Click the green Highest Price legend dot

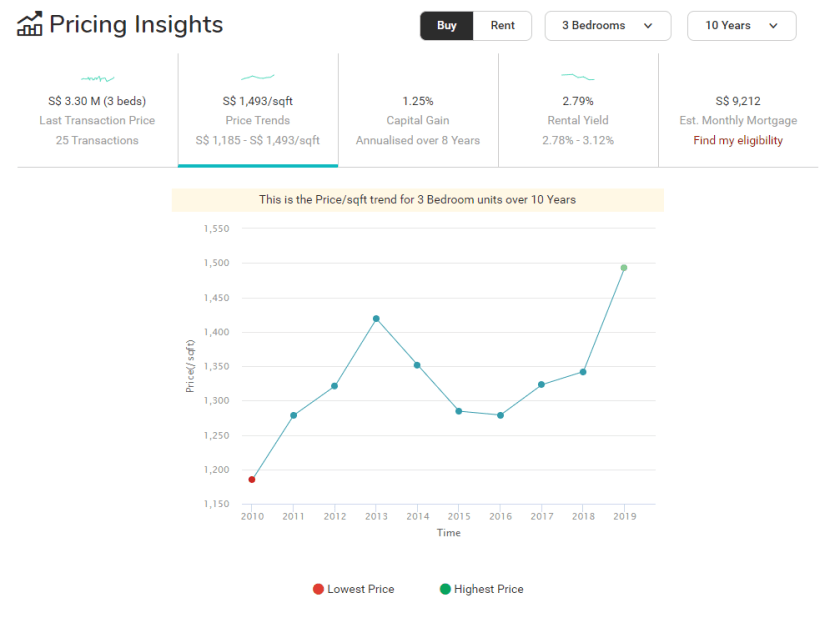click(445, 589)
